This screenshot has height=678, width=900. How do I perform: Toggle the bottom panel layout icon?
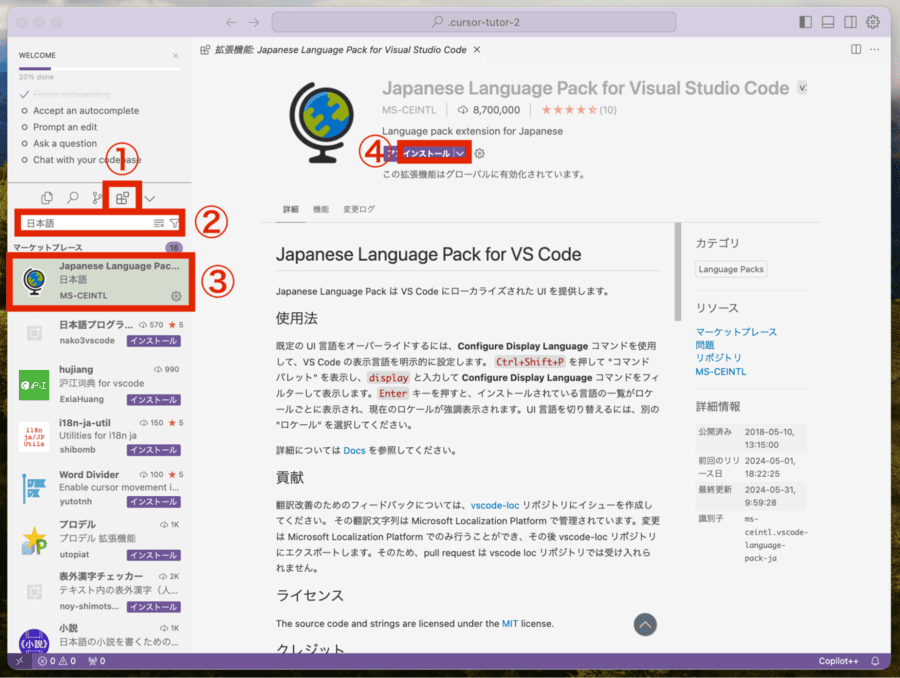828,22
